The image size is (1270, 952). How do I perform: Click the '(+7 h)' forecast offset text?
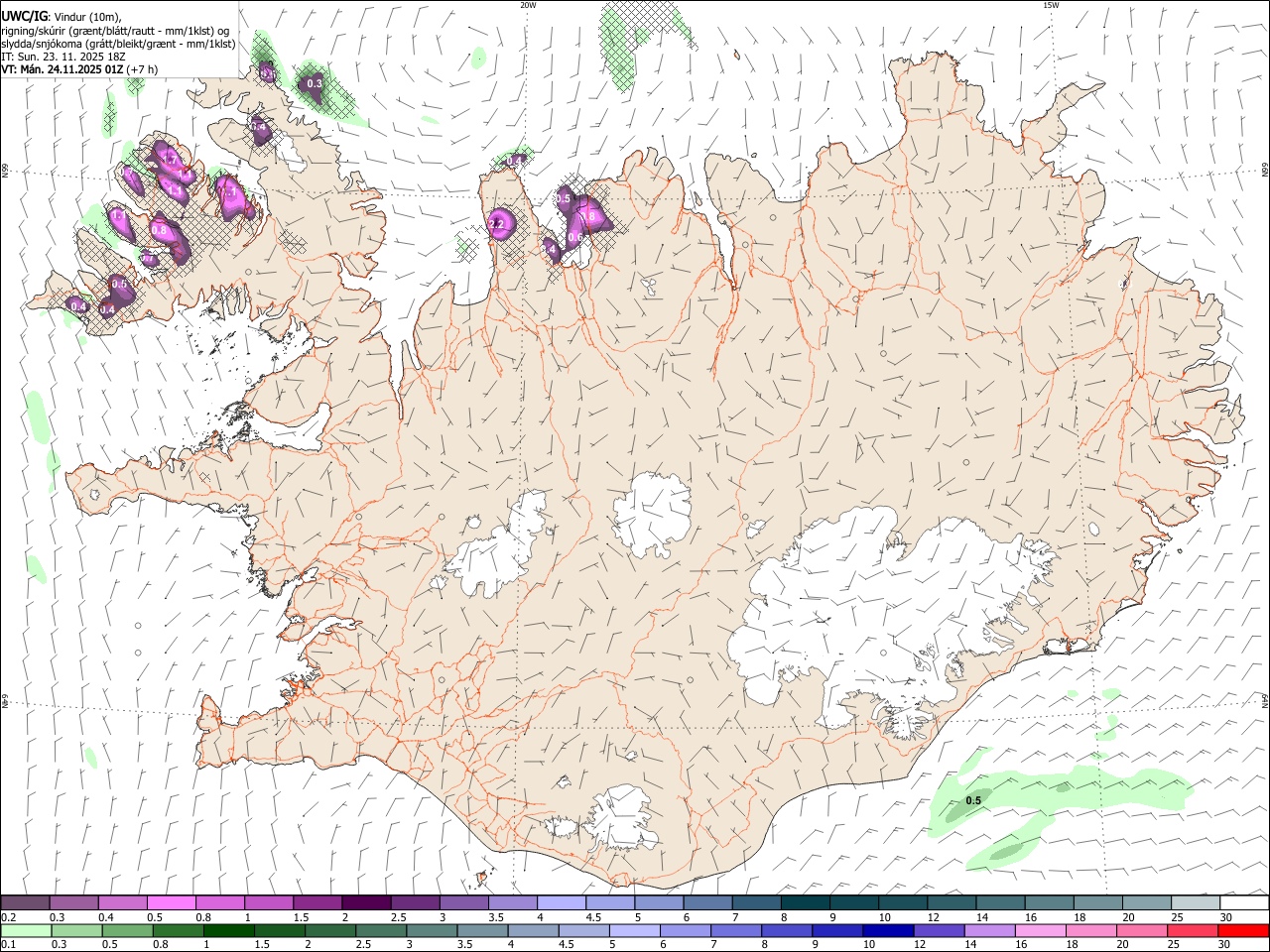142,69
